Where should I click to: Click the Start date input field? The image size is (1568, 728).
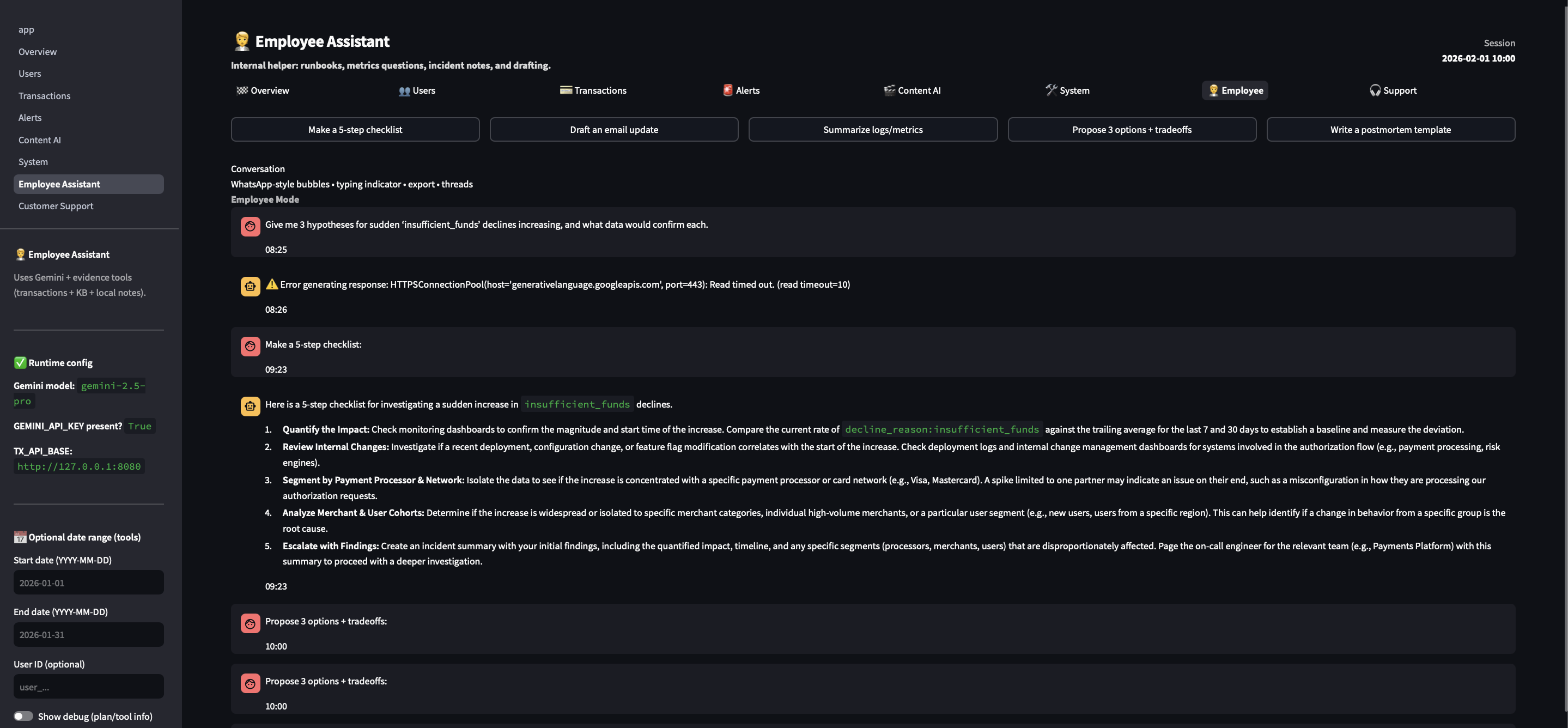click(88, 583)
